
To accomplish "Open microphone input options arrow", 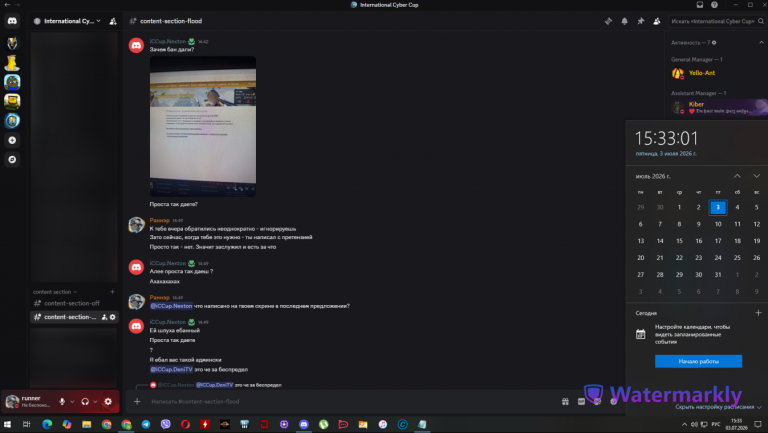I will pos(72,402).
